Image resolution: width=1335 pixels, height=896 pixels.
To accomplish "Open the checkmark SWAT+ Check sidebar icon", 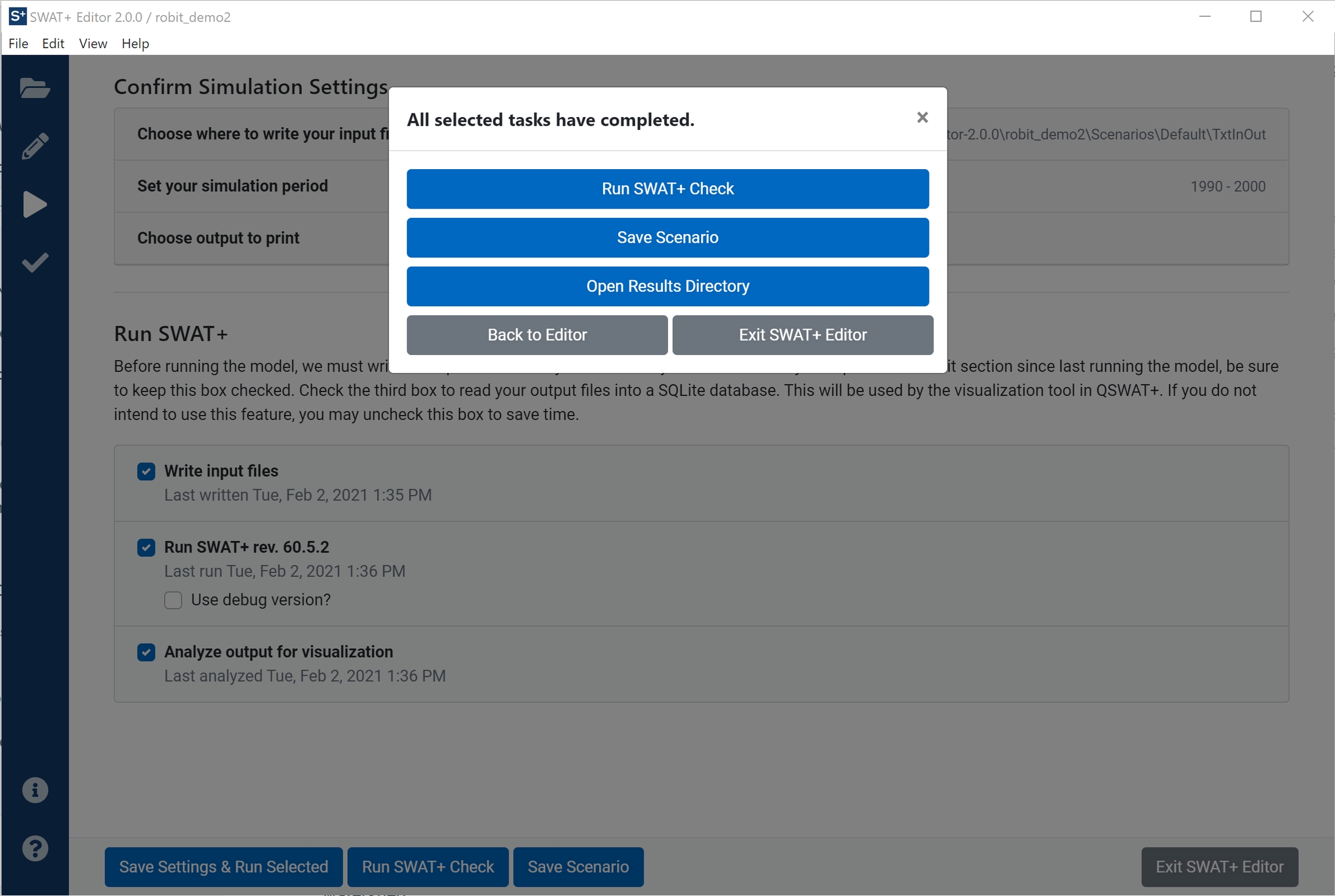I will coord(34,262).
